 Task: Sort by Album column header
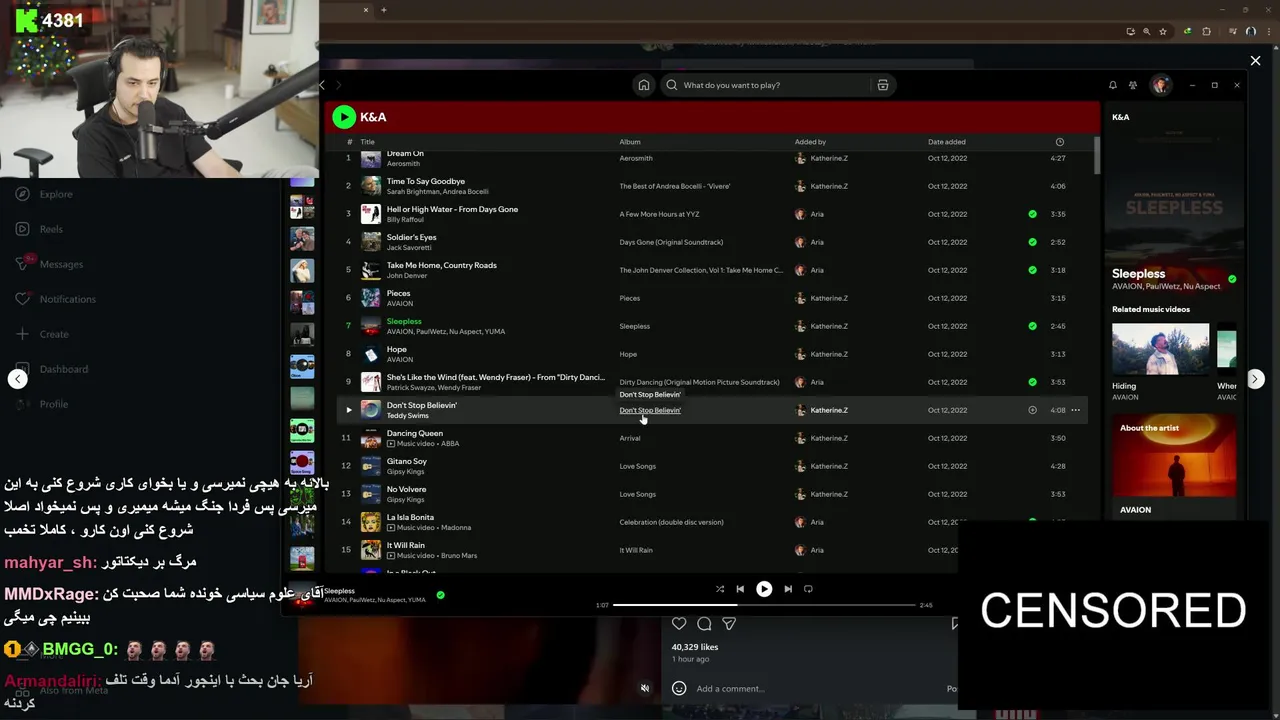click(x=630, y=142)
